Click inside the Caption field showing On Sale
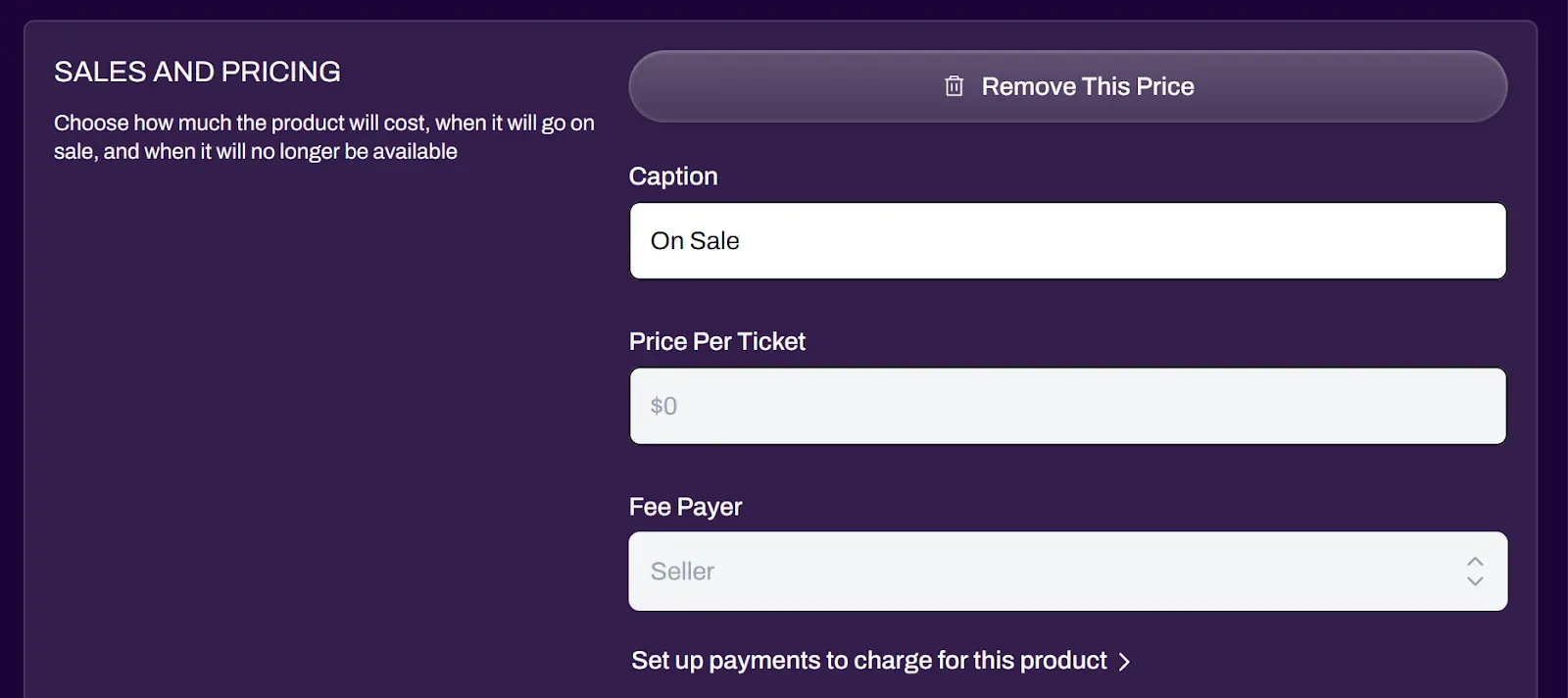Viewport: 1568px width, 698px height. pos(1068,240)
